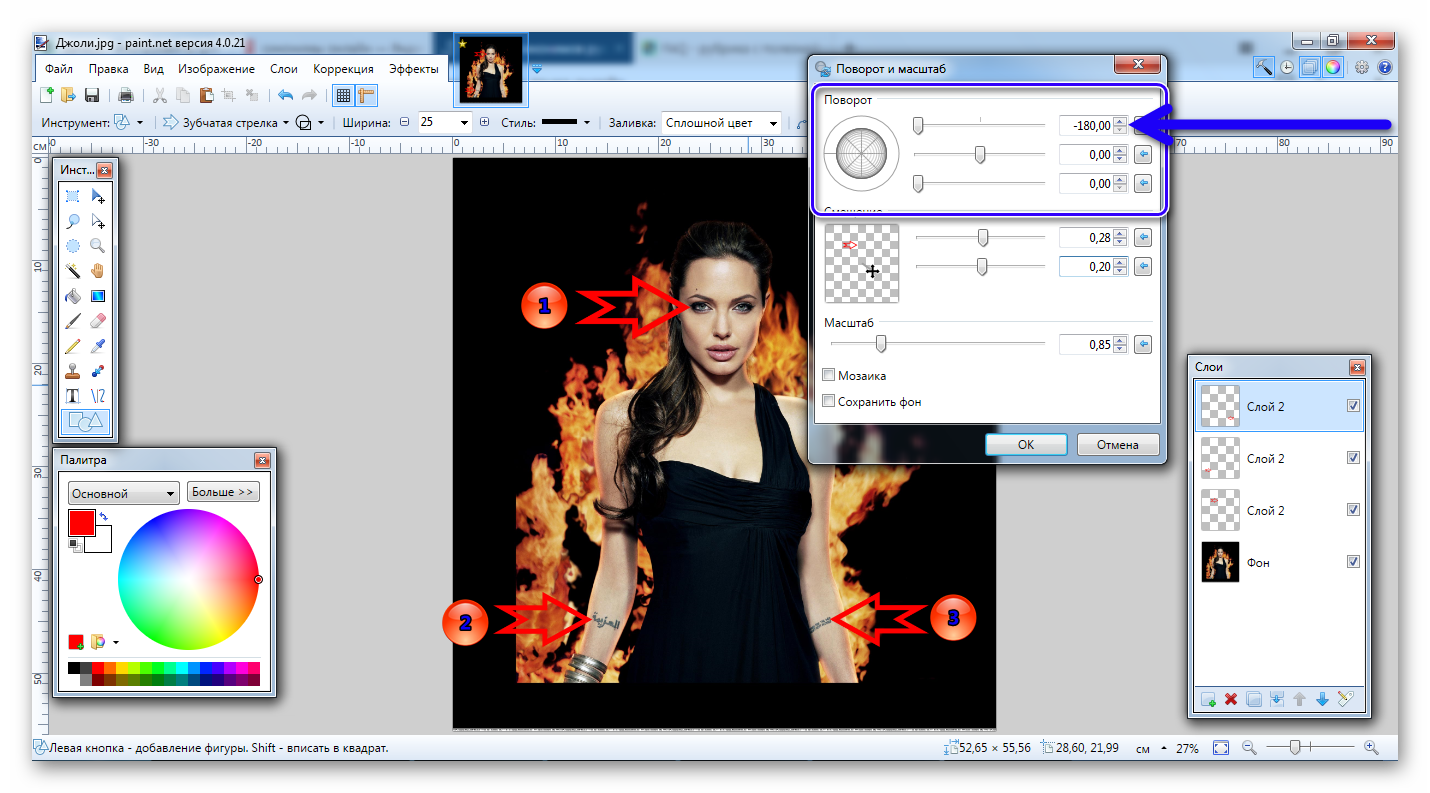Select the Paint Bucket tool
The height and width of the screenshot is (793, 1430).
(x=73, y=296)
